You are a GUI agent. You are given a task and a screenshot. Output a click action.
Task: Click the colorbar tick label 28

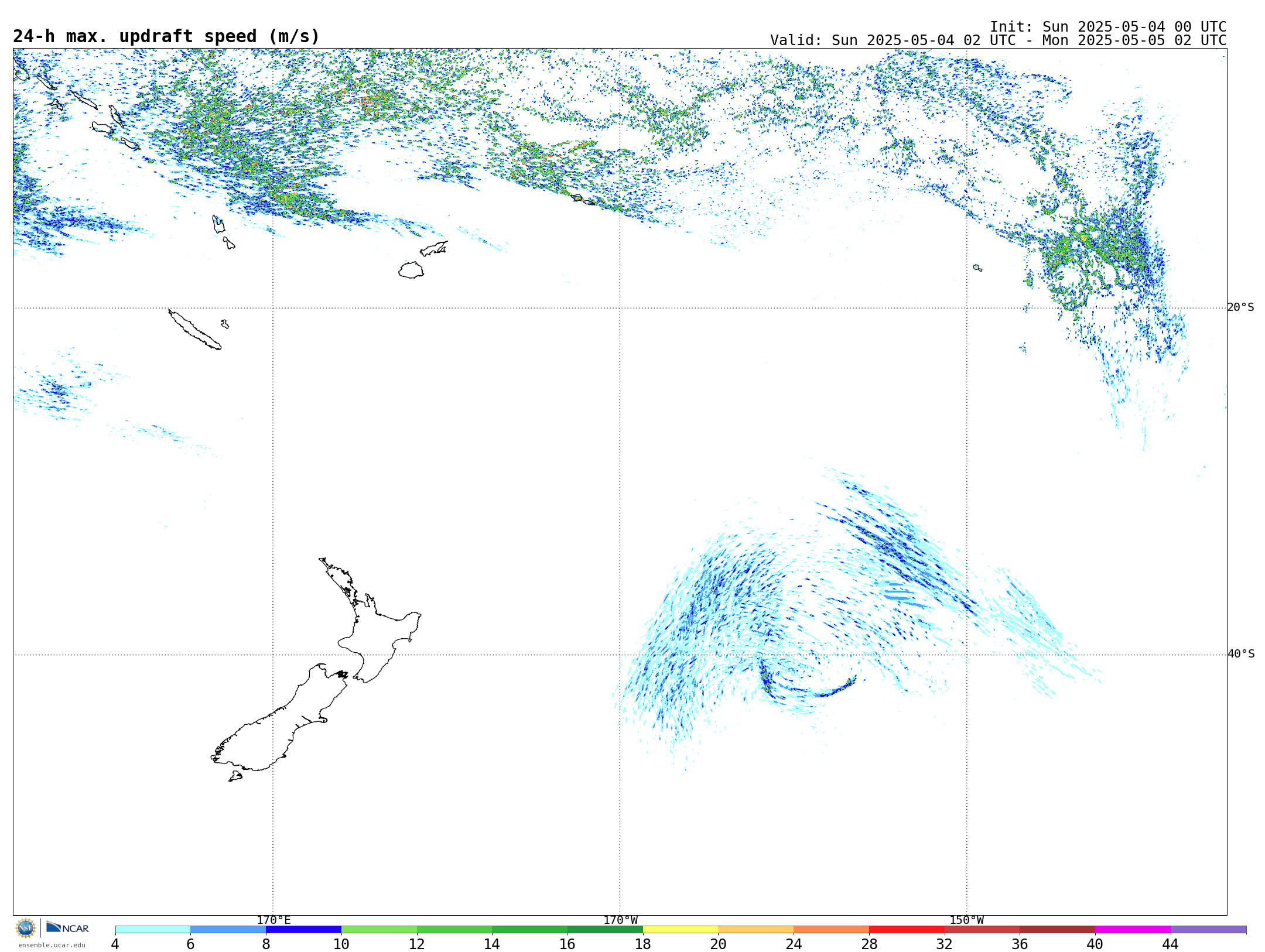click(869, 944)
